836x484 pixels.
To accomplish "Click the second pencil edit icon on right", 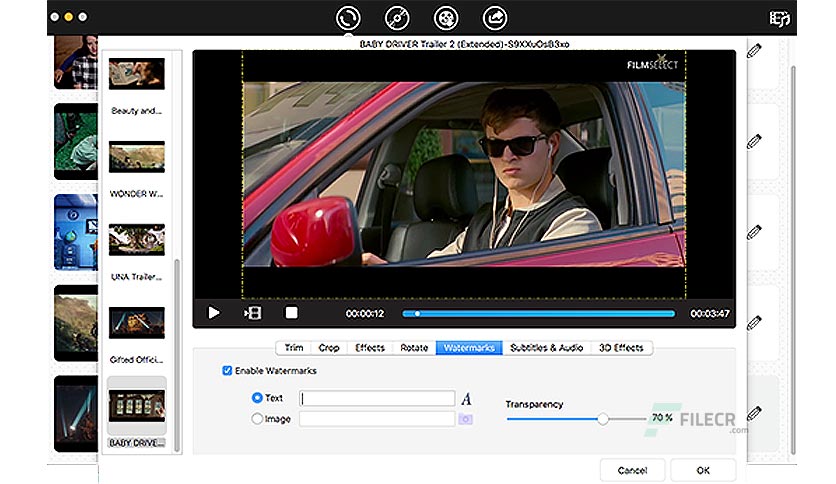I will click(x=754, y=142).
